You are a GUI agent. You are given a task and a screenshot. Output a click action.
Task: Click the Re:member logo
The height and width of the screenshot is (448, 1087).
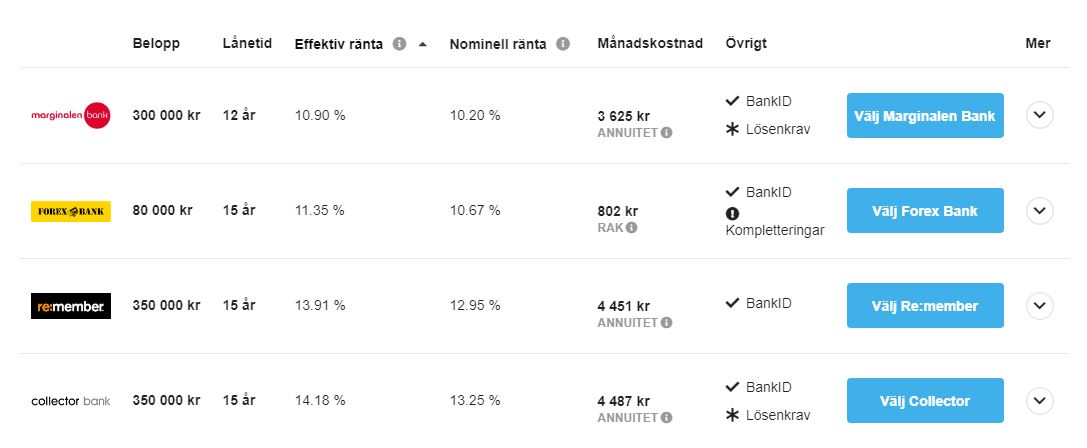pos(71,306)
